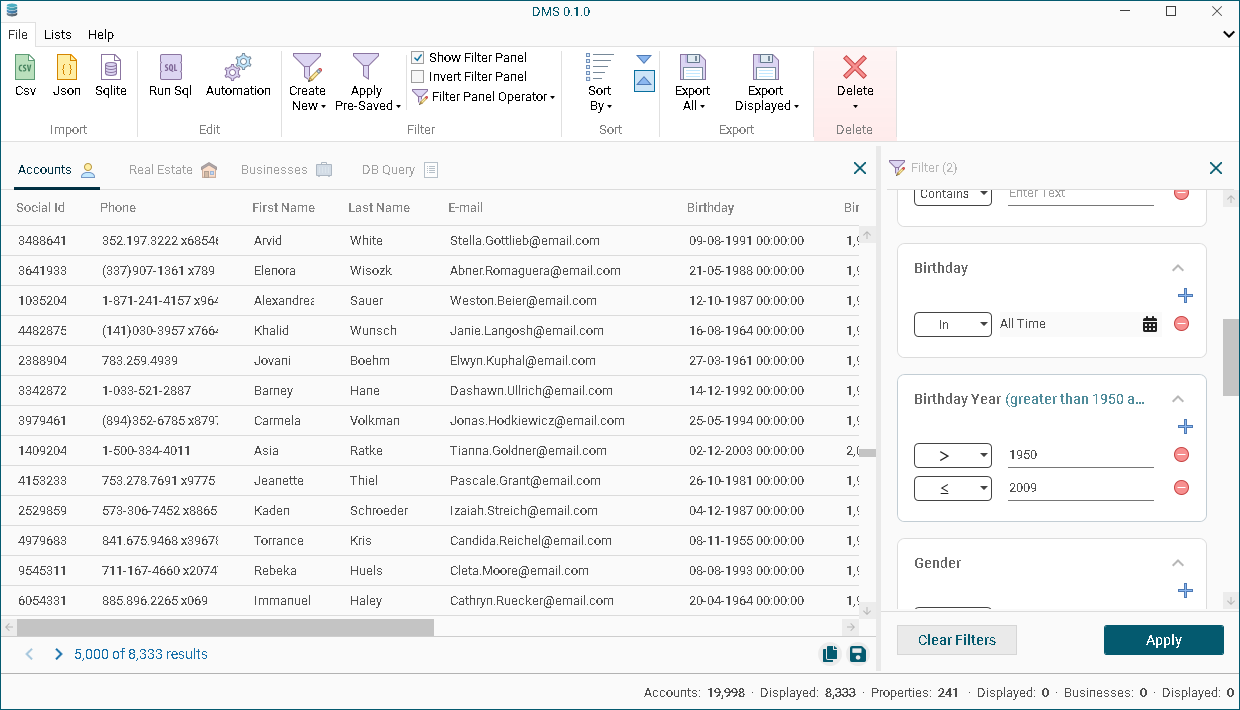Image resolution: width=1240 pixels, height=710 pixels.
Task: Click the E-mail column header
Action: tap(465, 207)
